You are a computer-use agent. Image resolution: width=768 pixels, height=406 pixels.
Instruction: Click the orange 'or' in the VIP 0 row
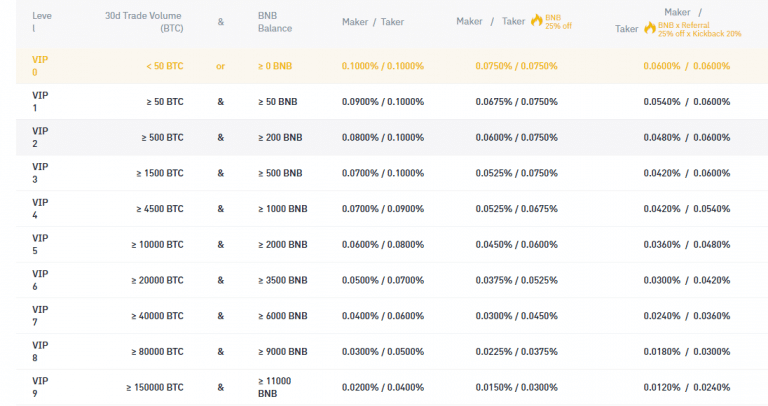pos(220,66)
